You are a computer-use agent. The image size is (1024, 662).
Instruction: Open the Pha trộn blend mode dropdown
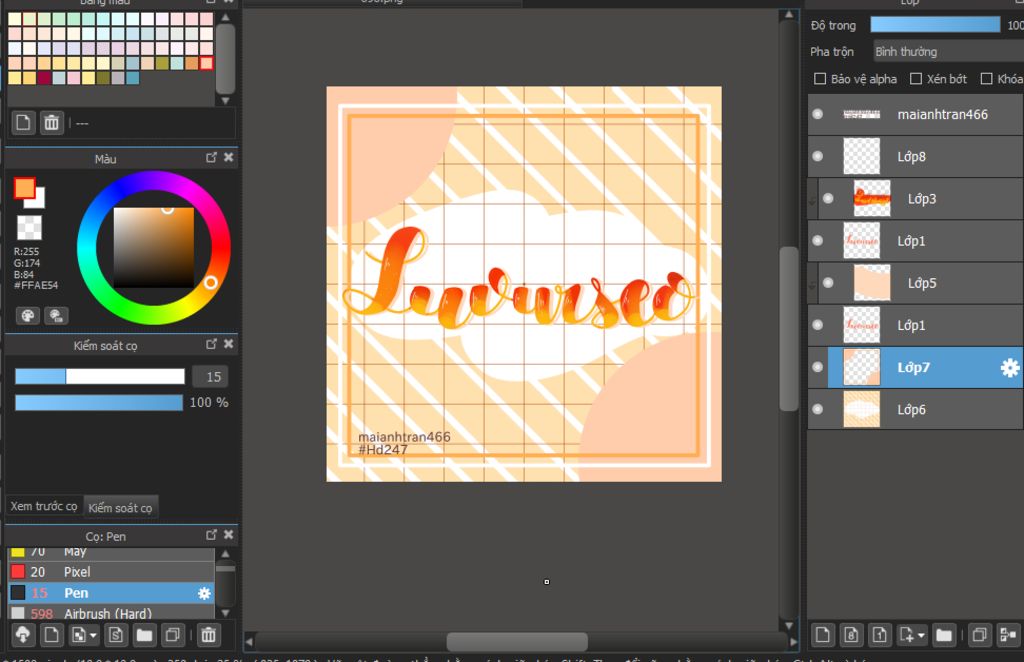pyautogui.click(x=948, y=52)
